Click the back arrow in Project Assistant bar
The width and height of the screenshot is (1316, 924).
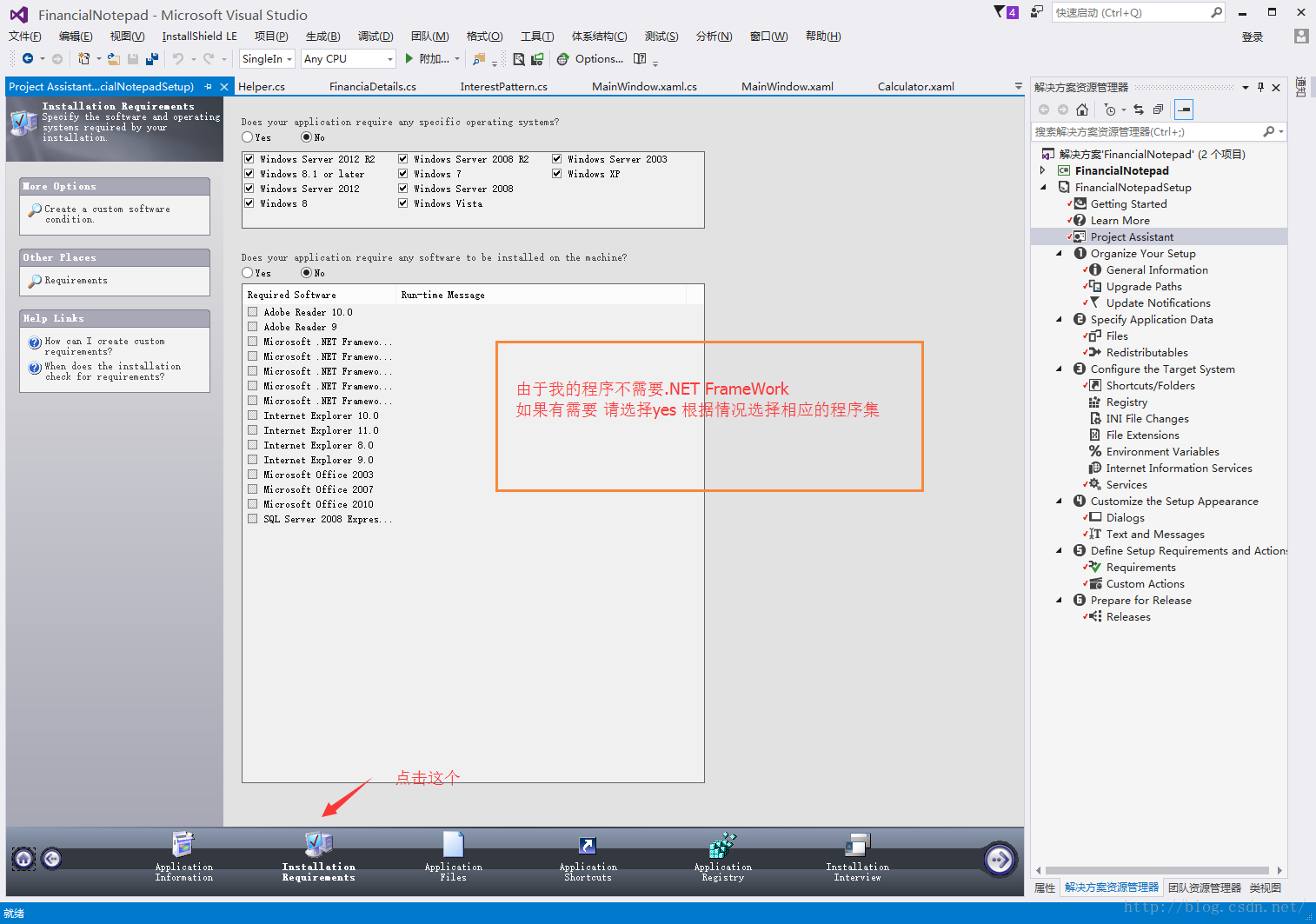pyautogui.click(x=52, y=859)
